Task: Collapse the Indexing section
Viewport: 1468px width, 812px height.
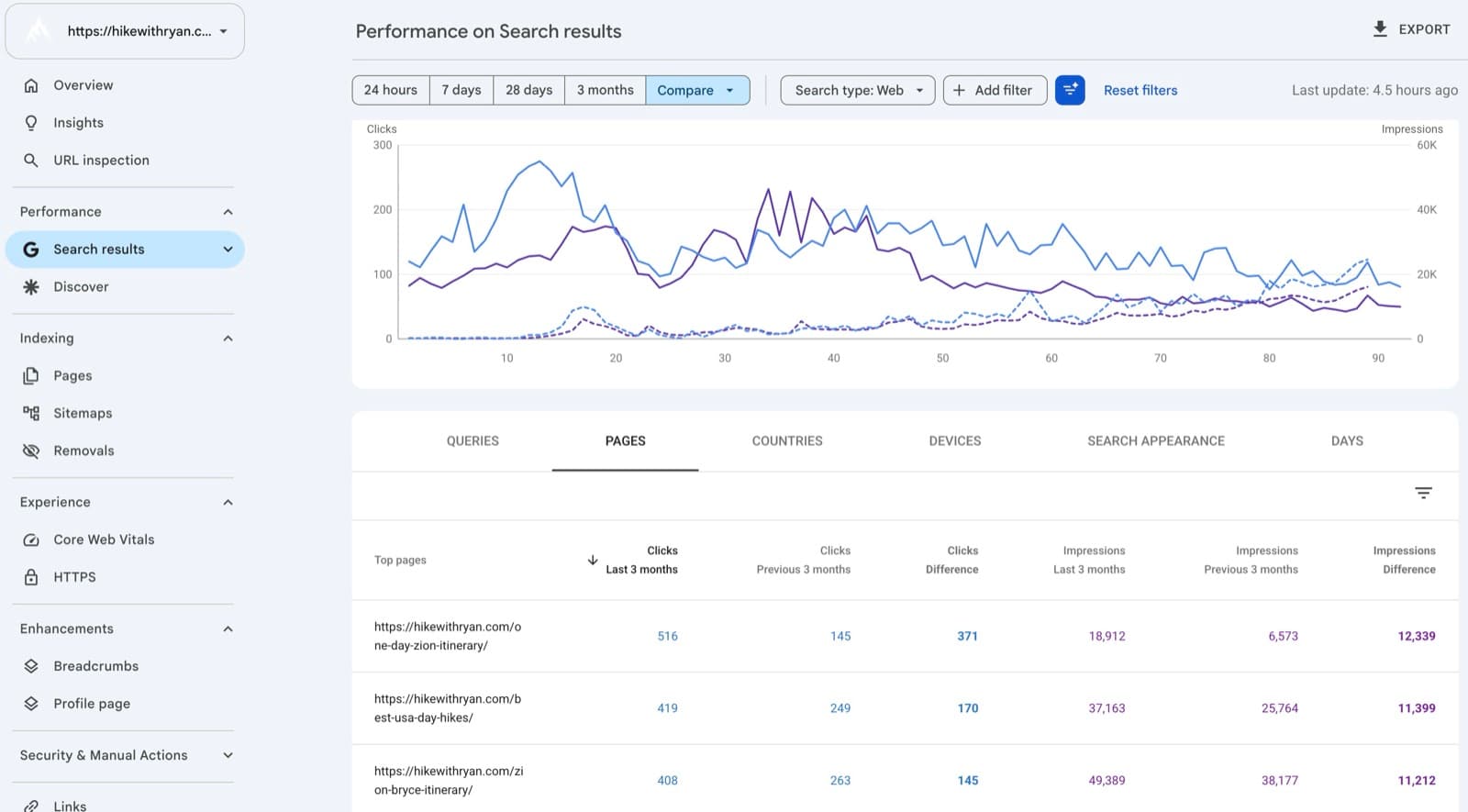Action: 228,339
